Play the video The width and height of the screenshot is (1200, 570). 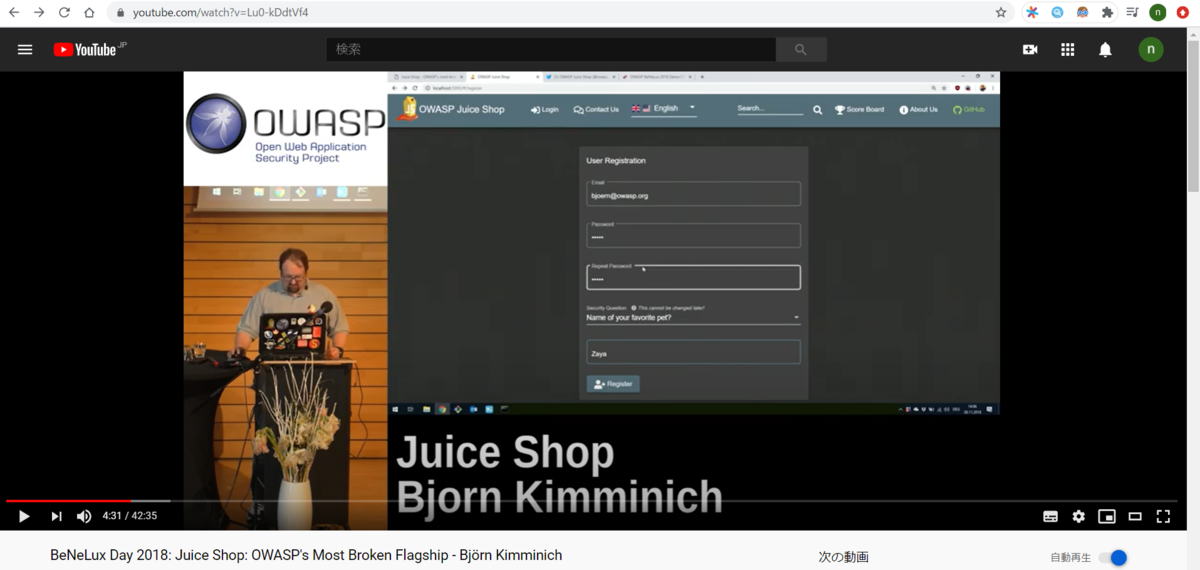tap(24, 516)
